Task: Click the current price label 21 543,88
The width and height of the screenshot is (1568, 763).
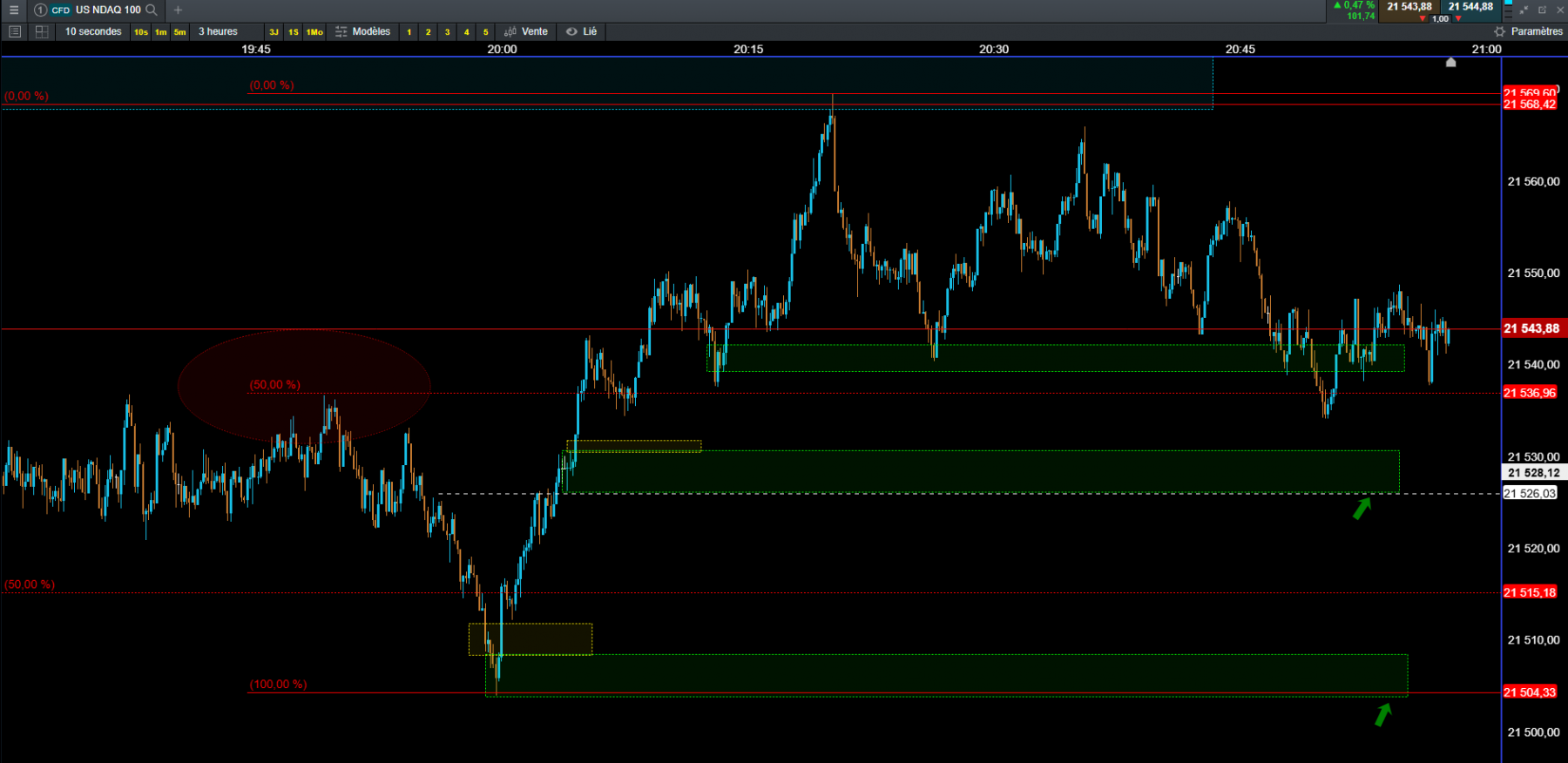Action: tap(1532, 328)
